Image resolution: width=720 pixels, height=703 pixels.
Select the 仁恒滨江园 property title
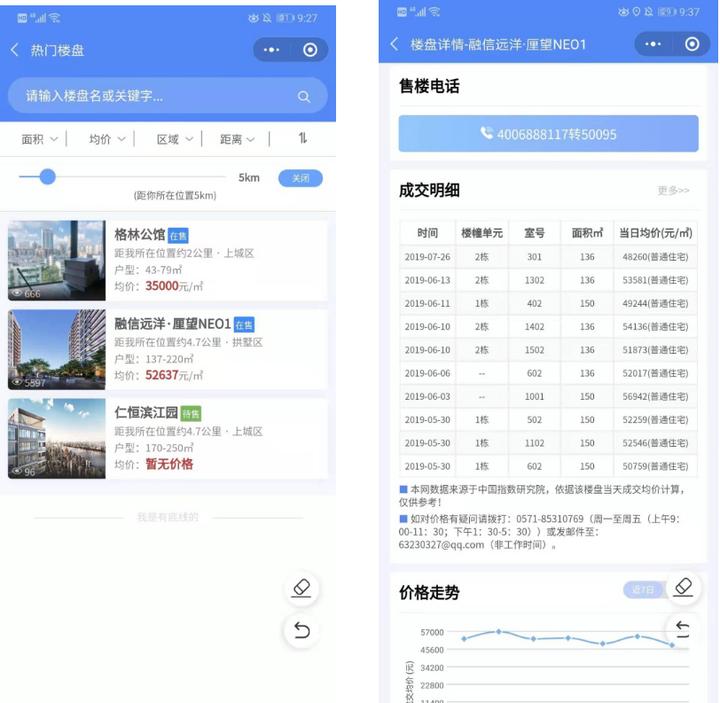pos(146,413)
